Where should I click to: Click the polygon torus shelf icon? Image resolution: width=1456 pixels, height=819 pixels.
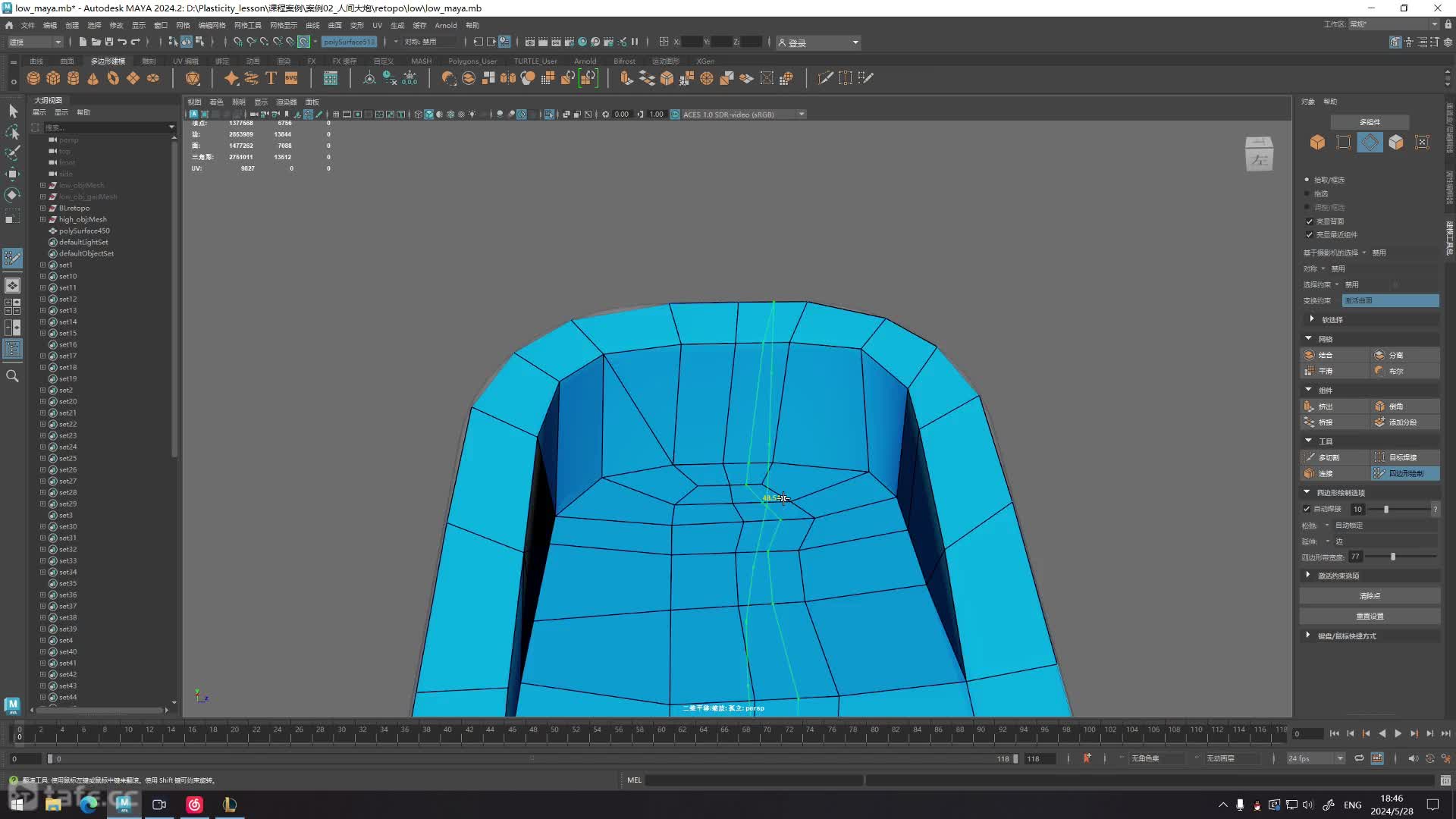coord(113,78)
